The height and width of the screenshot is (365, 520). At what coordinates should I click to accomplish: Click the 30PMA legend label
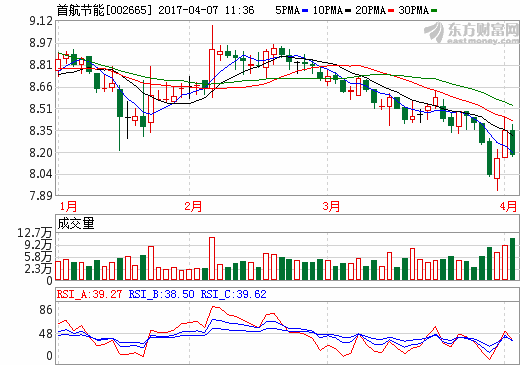coord(413,11)
